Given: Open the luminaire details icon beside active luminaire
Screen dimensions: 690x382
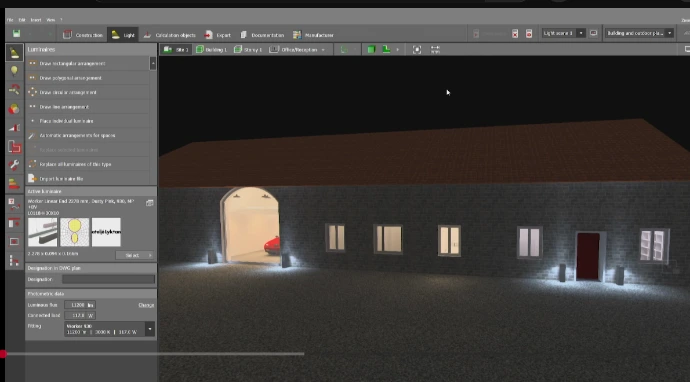Looking at the screenshot, I should [150, 203].
